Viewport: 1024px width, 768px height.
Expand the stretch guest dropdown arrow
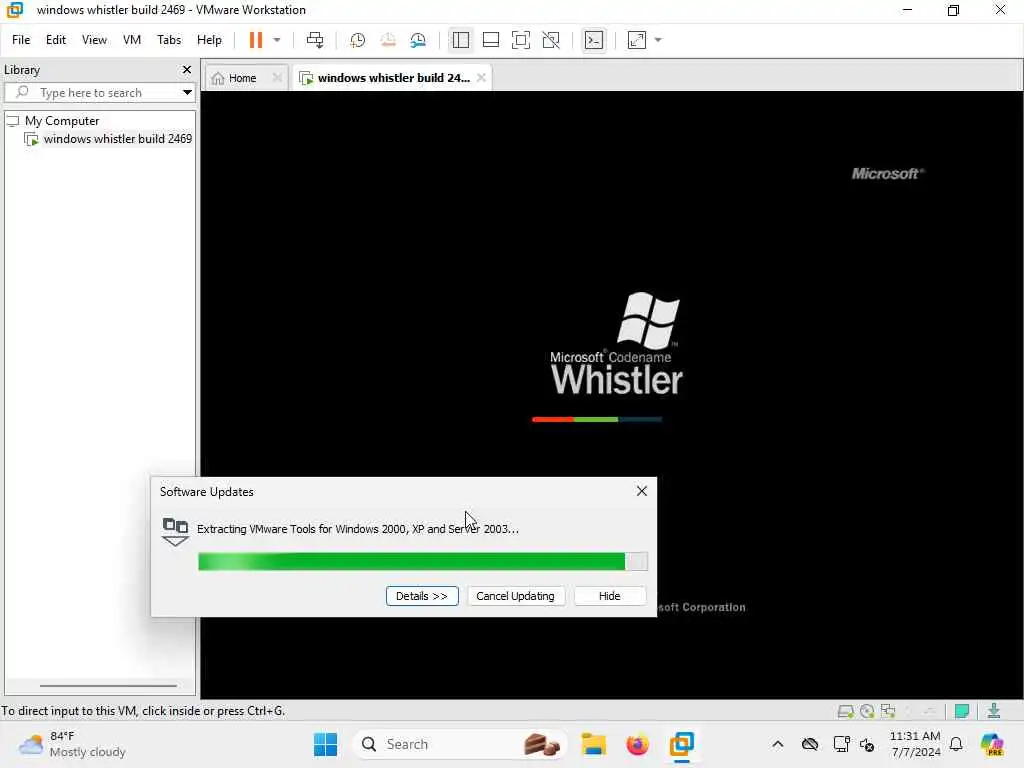pyautogui.click(x=658, y=40)
